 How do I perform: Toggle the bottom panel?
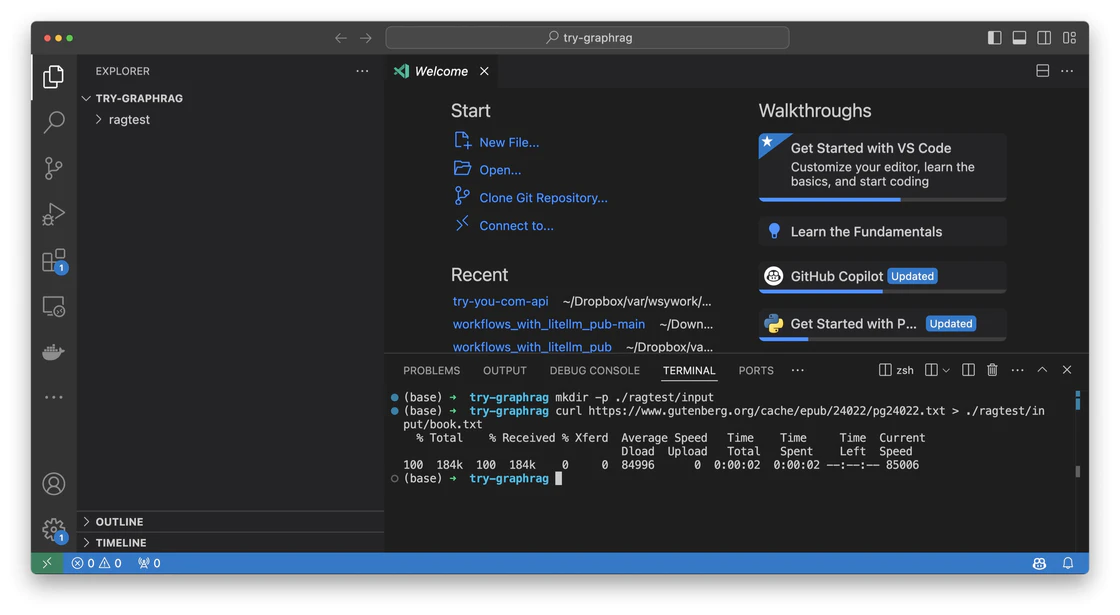point(1019,38)
